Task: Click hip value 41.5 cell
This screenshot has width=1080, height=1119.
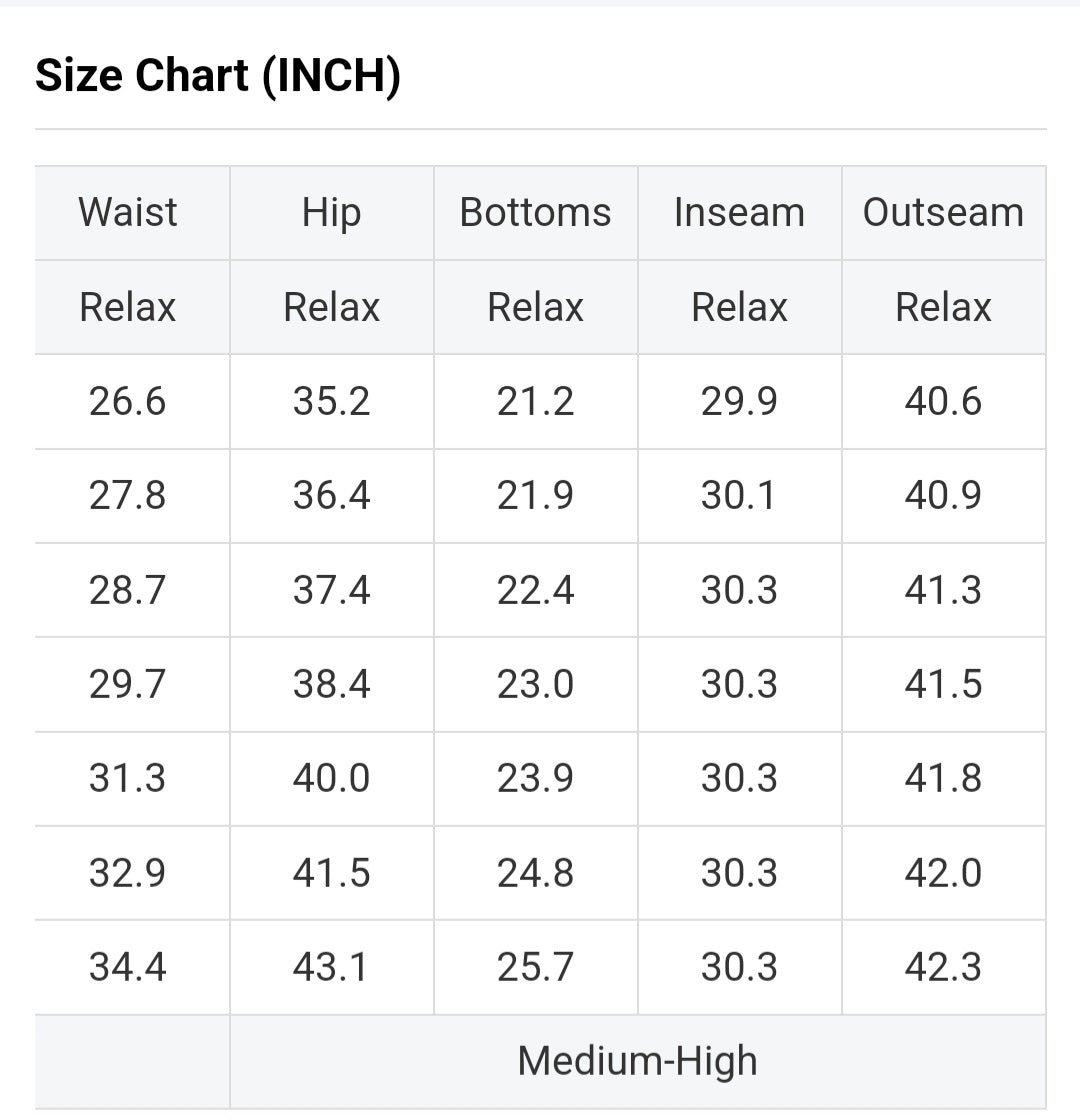Action: click(331, 873)
